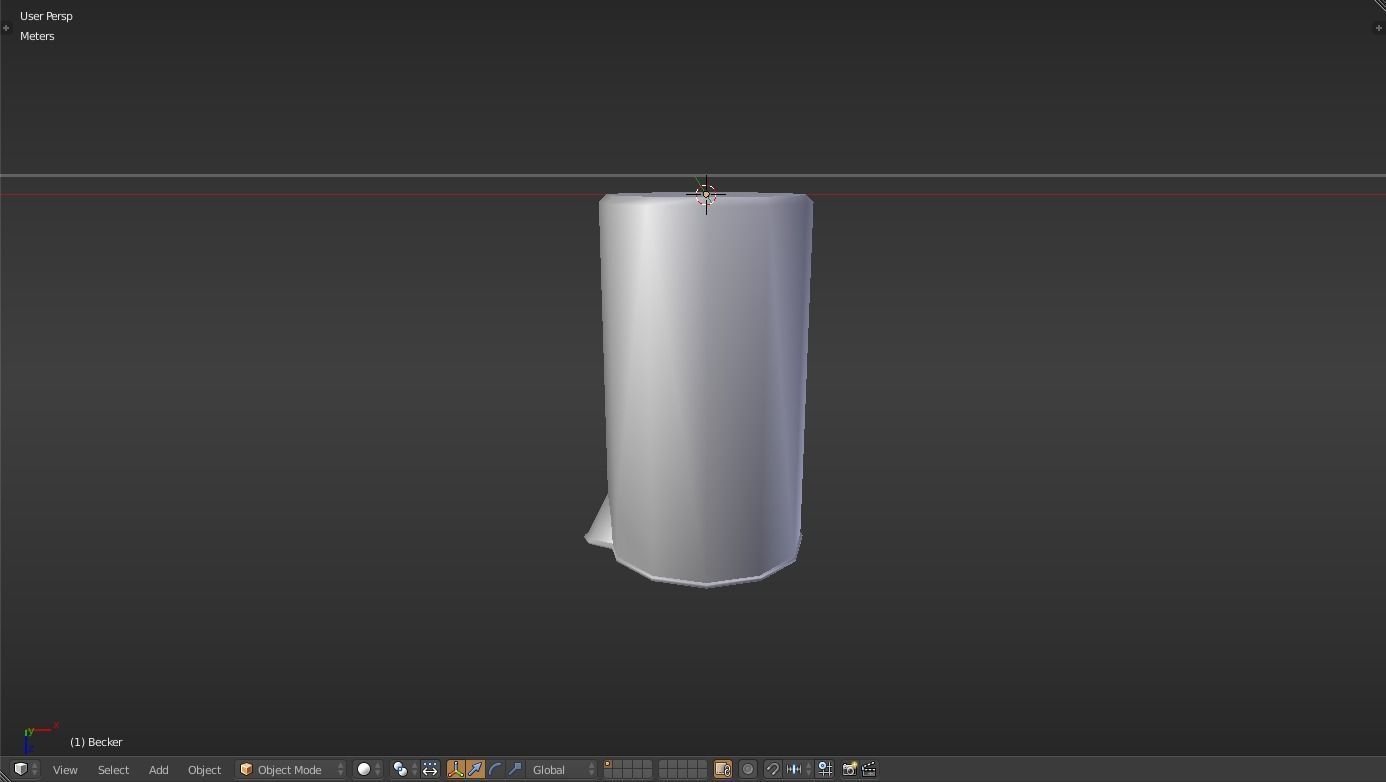Open the snap element selector
1386x782 pixels.
pyautogui.click(x=799, y=769)
